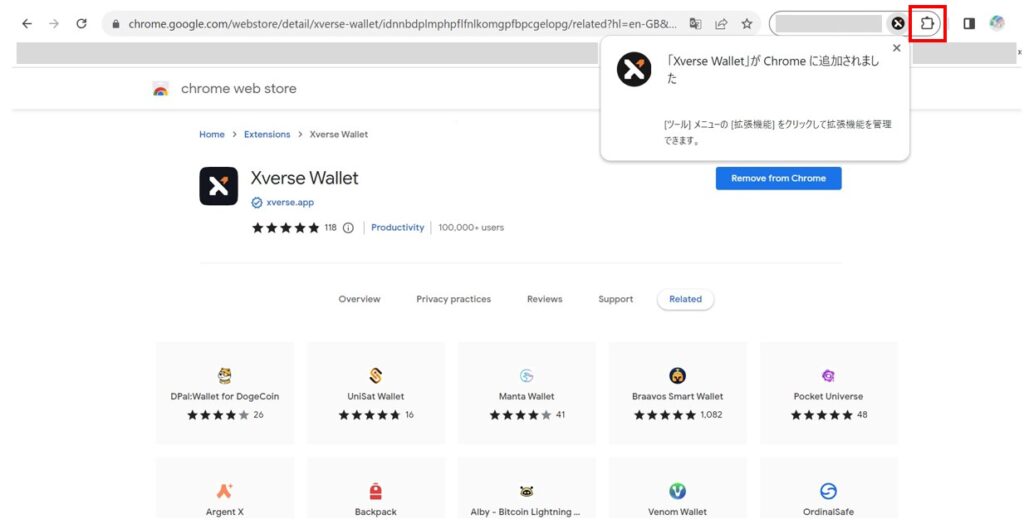Click the chrome web store title text

238,89
